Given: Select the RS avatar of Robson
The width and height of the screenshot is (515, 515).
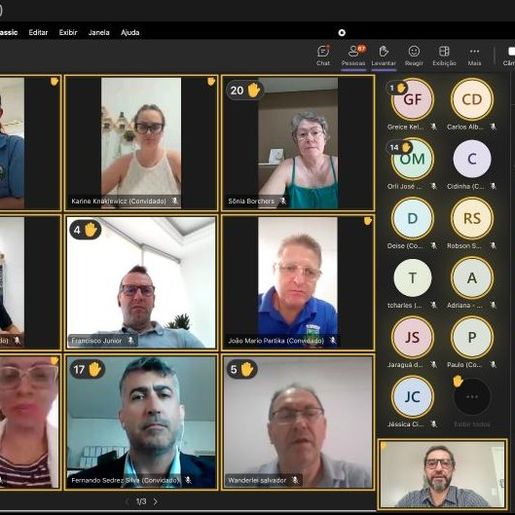Looking at the screenshot, I should [x=472, y=218].
